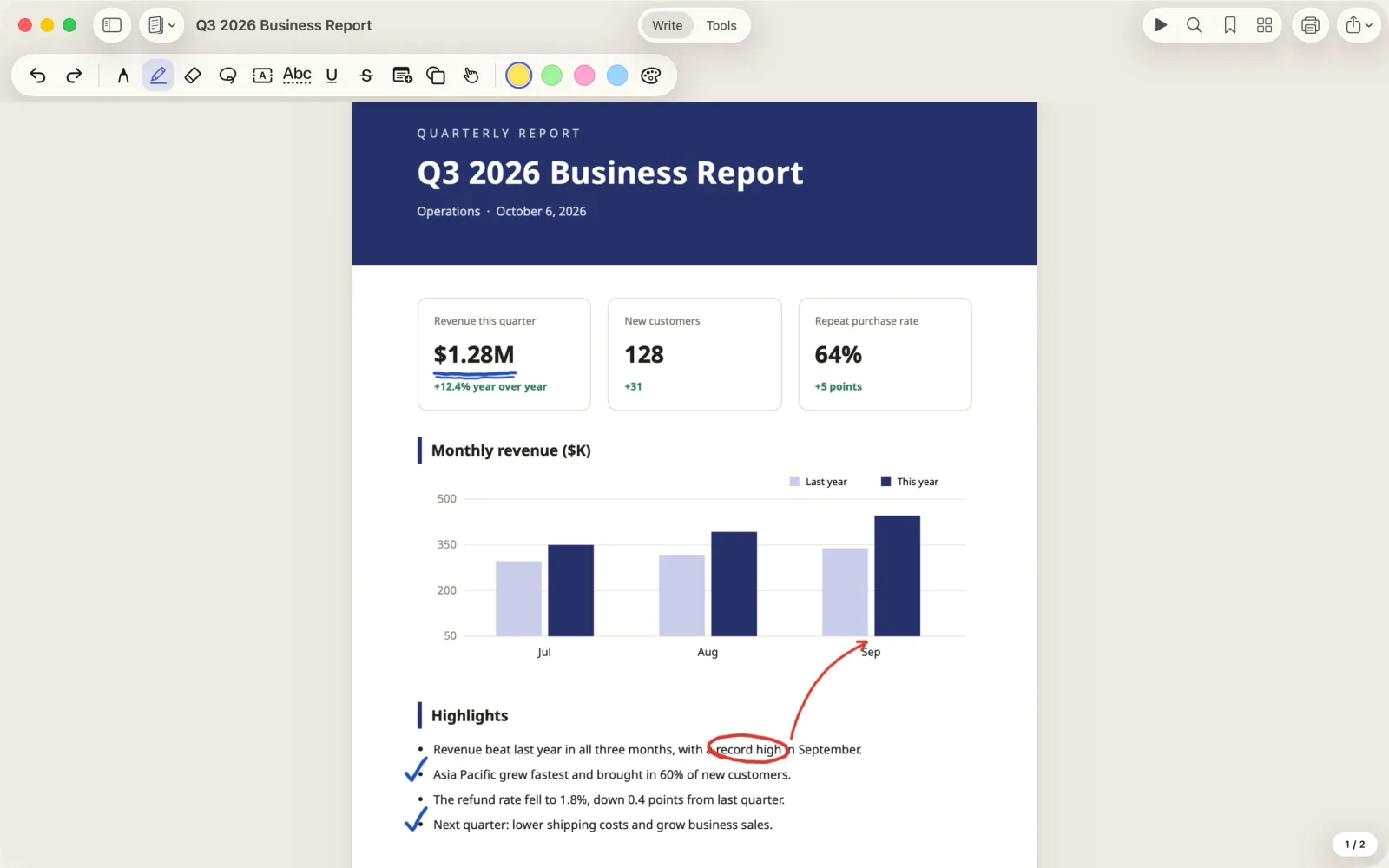Add a note with the note tool
Viewport: 1389px width, 868px height.
point(402,76)
